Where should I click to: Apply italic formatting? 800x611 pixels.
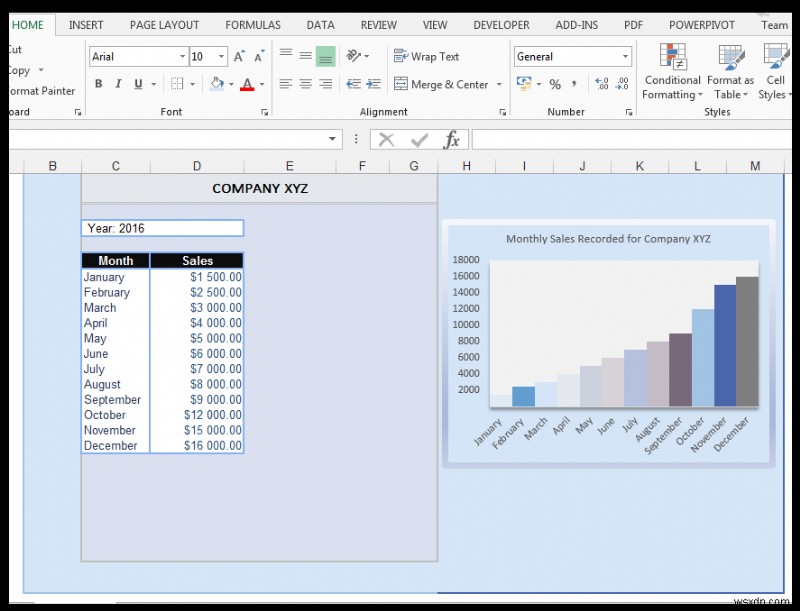pos(118,84)
